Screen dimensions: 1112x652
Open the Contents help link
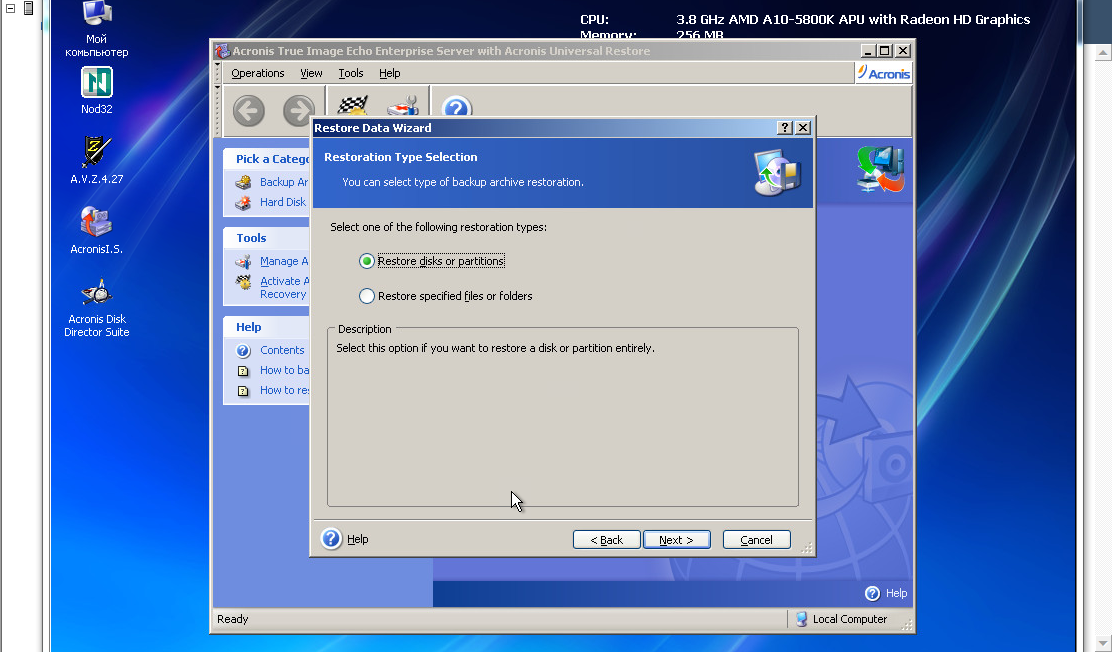click(x=282, y=350)
